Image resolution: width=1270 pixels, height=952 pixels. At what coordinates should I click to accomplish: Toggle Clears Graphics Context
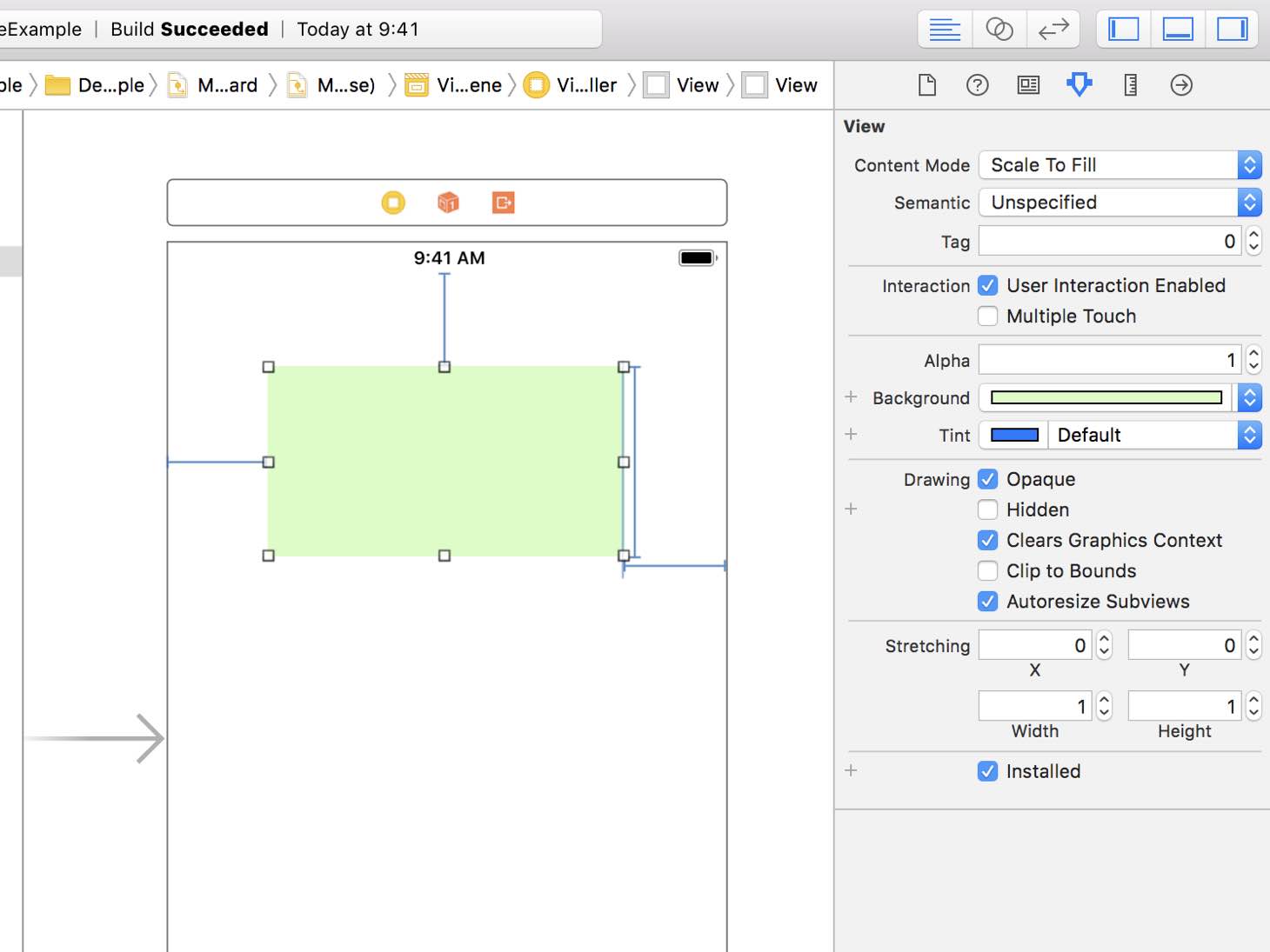(988, 540)
